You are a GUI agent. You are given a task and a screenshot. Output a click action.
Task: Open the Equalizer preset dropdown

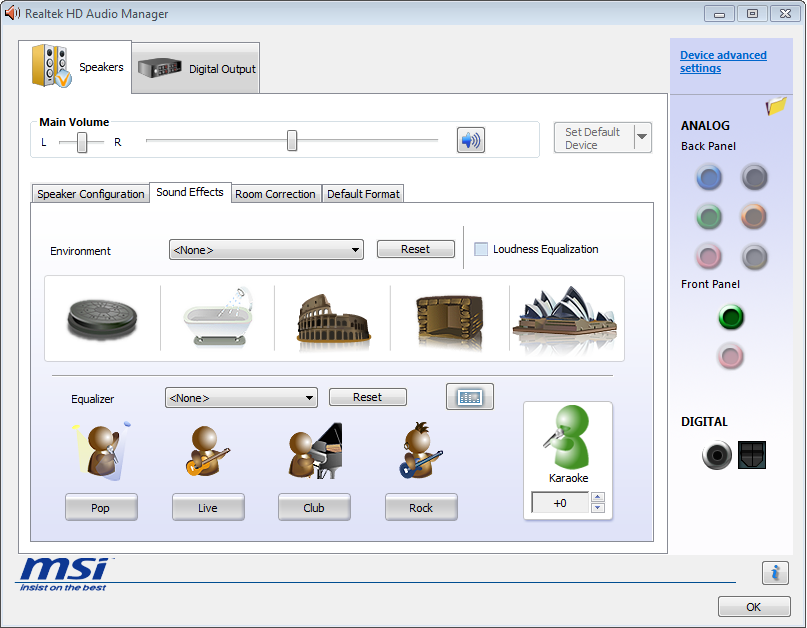click(241, 397)
